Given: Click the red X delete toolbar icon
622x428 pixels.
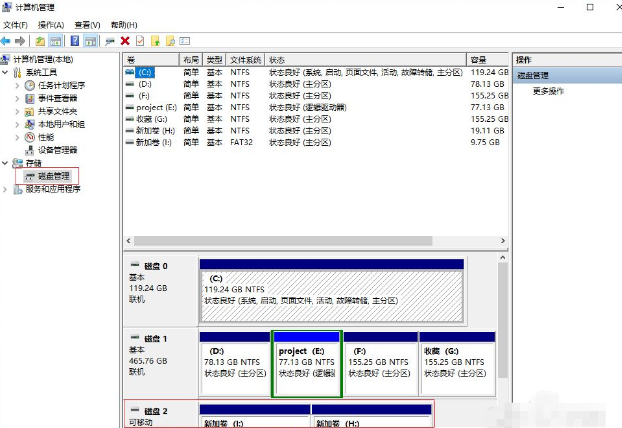Looking at the screenshot, I should [124, 41].
